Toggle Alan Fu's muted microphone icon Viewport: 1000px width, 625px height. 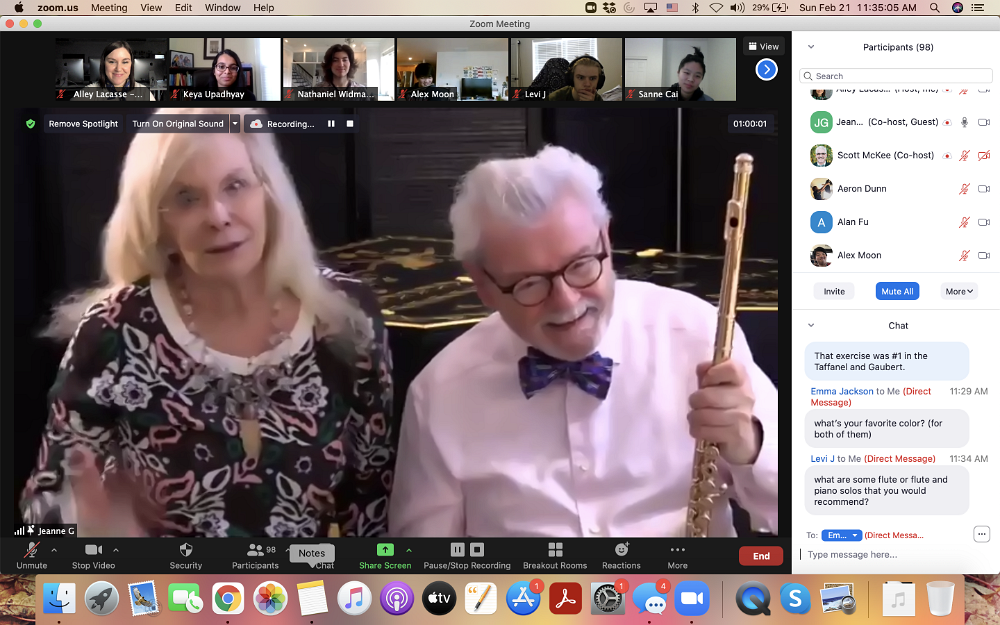point(964,222)
